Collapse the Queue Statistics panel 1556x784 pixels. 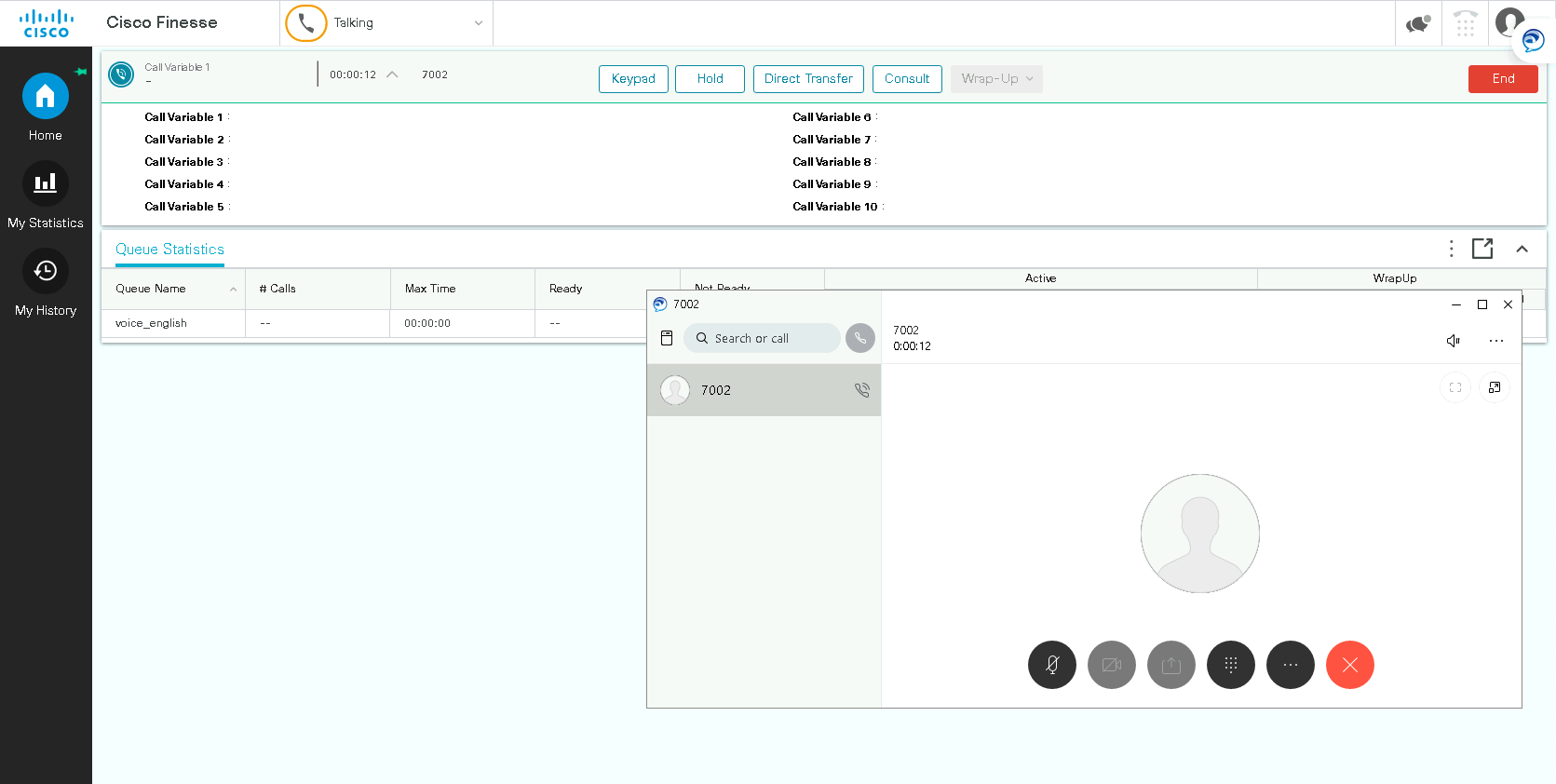tap(1522, 249)
